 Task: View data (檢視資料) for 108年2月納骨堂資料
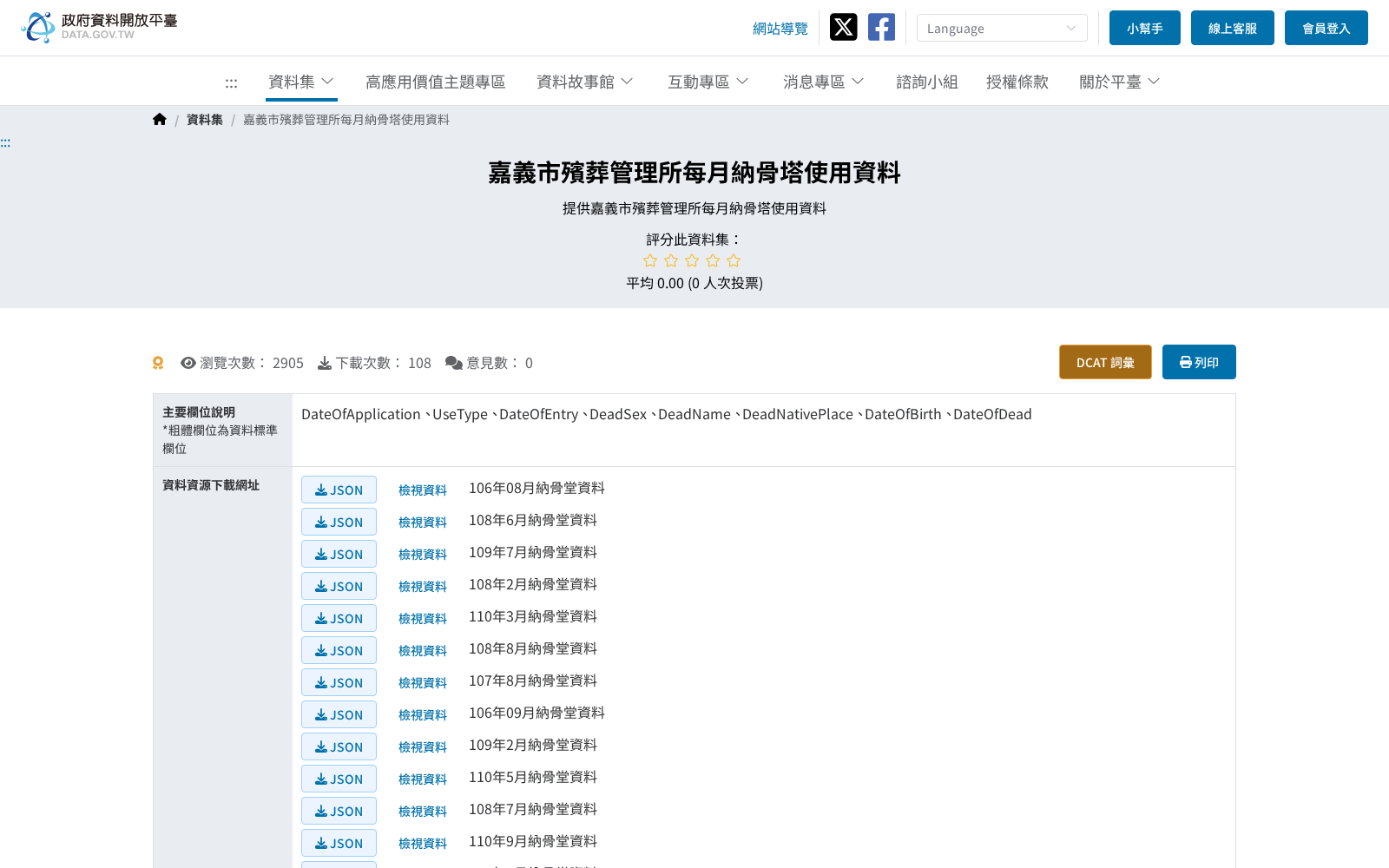click(x=423, y=587)
